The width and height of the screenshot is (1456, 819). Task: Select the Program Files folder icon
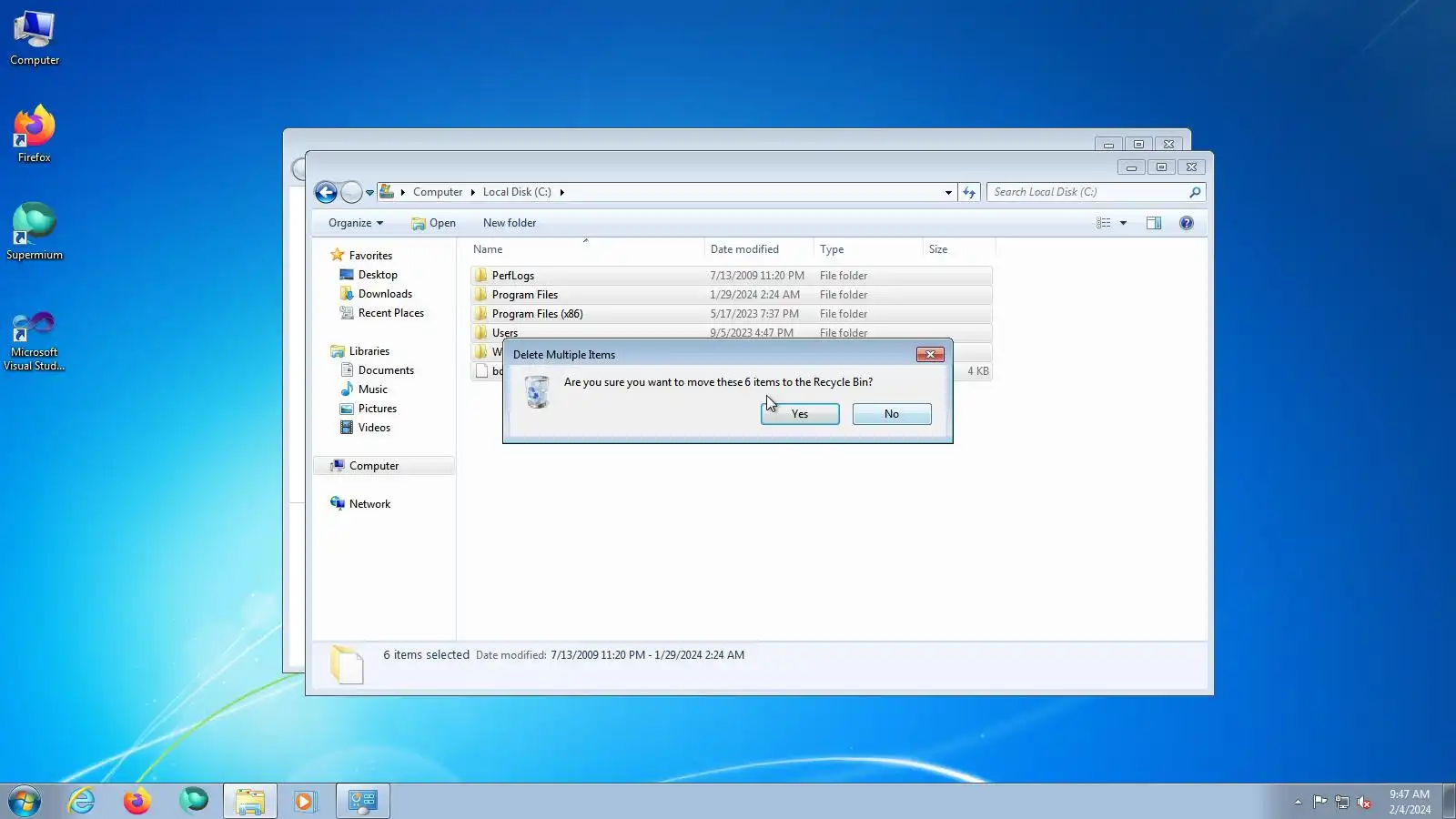coord(480,295)
